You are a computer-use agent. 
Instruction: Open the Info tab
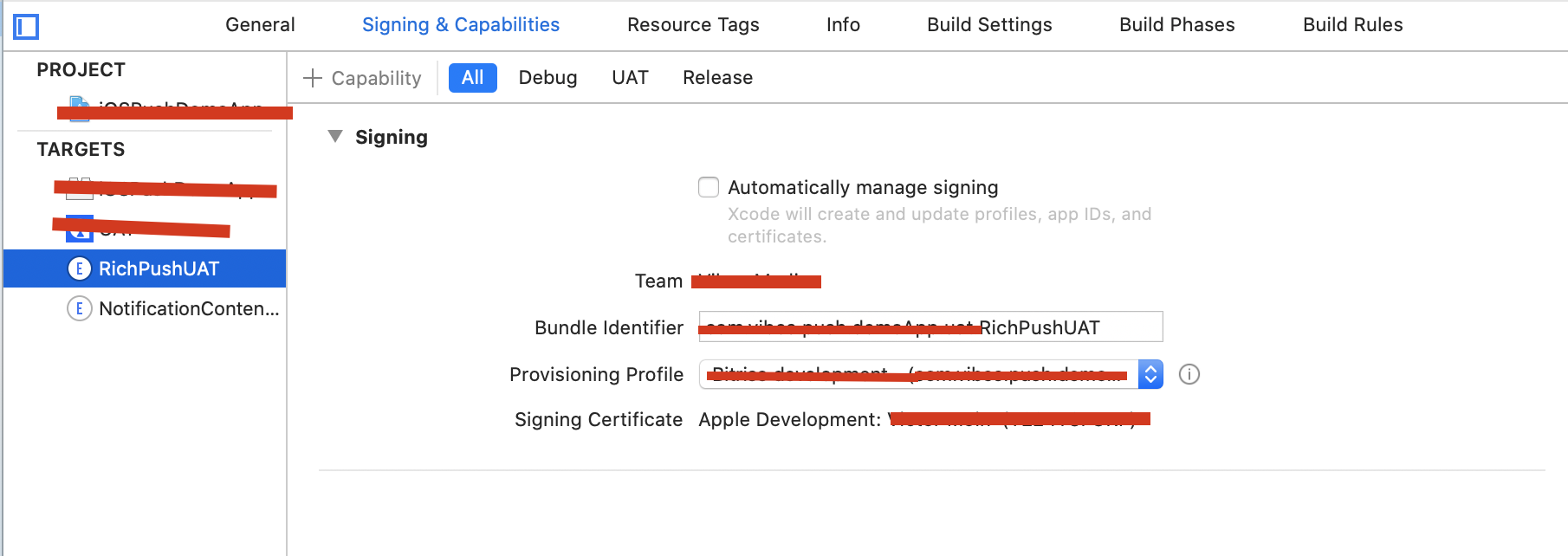point(843,24)
